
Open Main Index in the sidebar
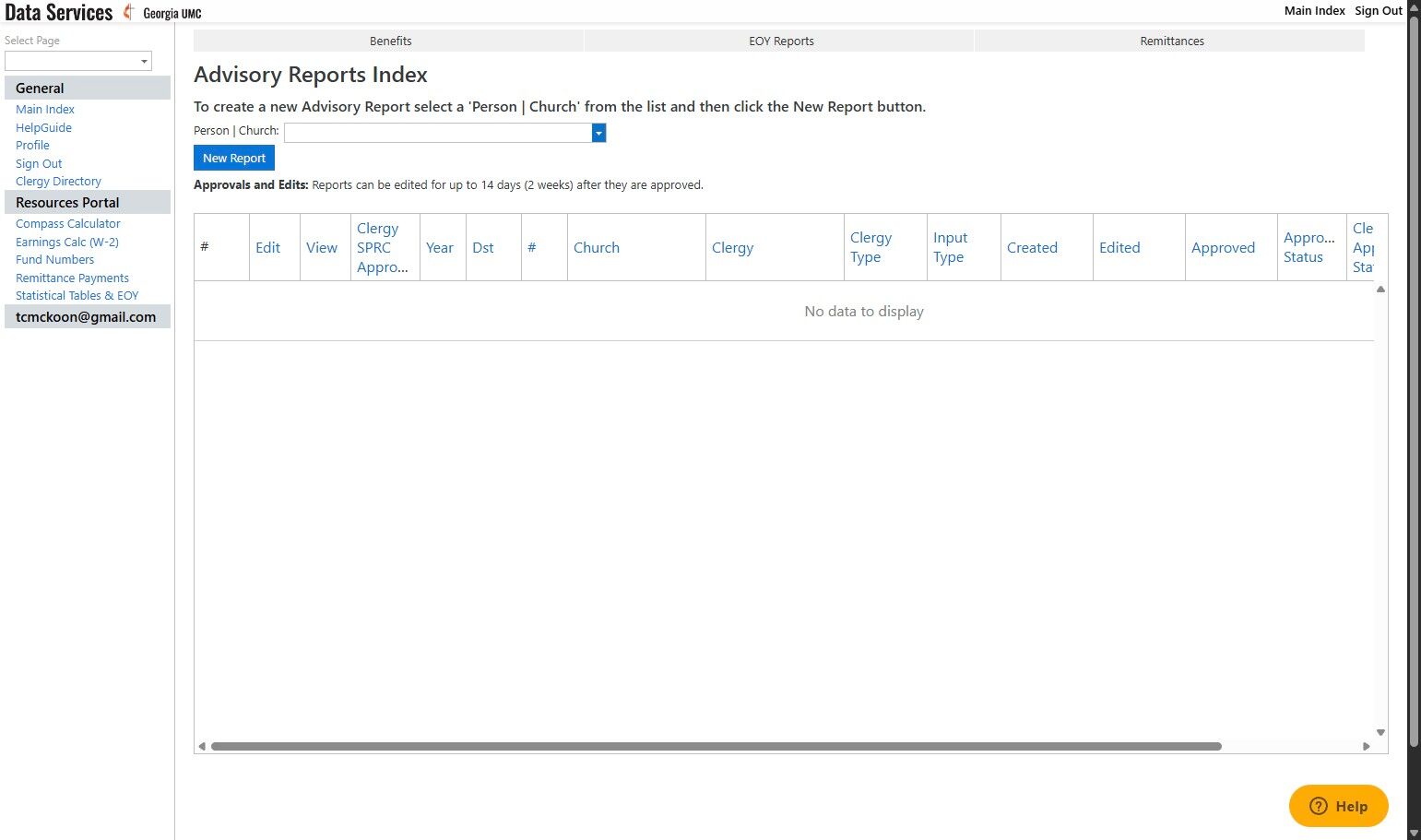(45, 109)
